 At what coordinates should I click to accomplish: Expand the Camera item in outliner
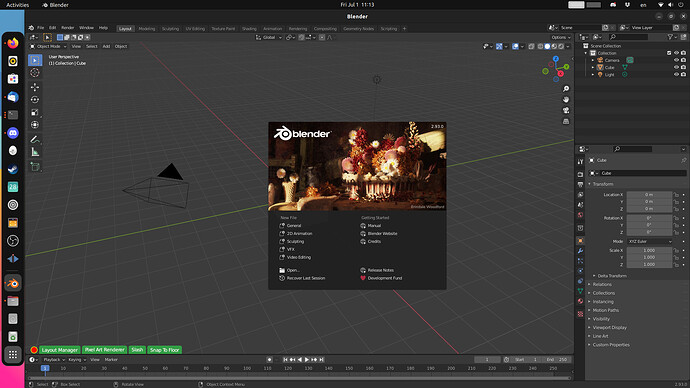(x=593, y=60)
